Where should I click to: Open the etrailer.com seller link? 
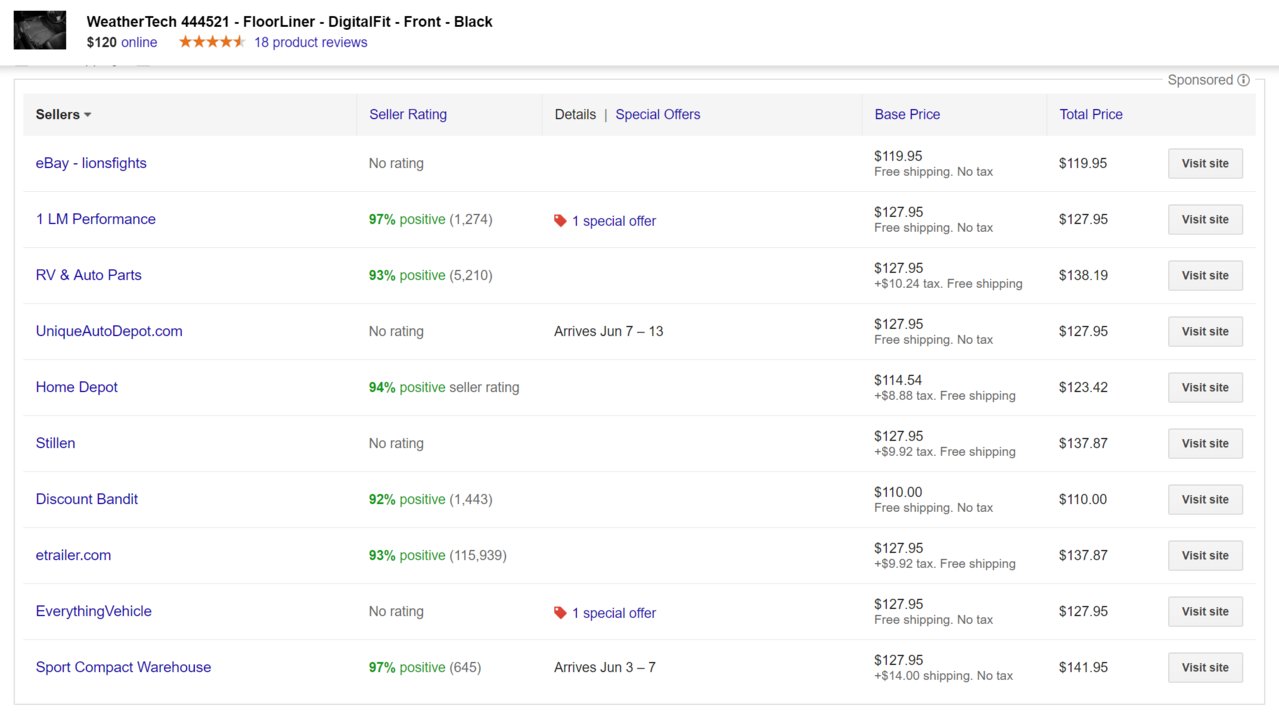coord(74,555)
